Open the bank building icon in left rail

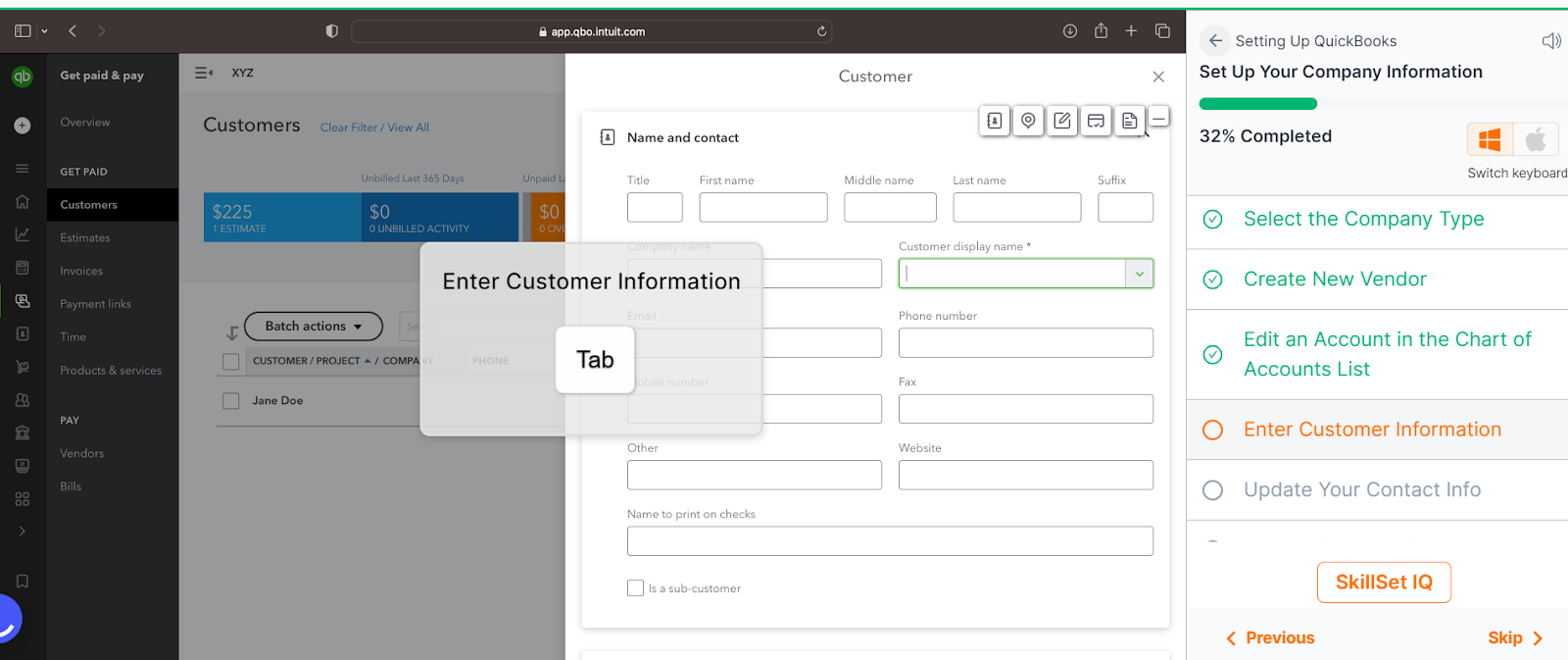[x=23, y=432]
